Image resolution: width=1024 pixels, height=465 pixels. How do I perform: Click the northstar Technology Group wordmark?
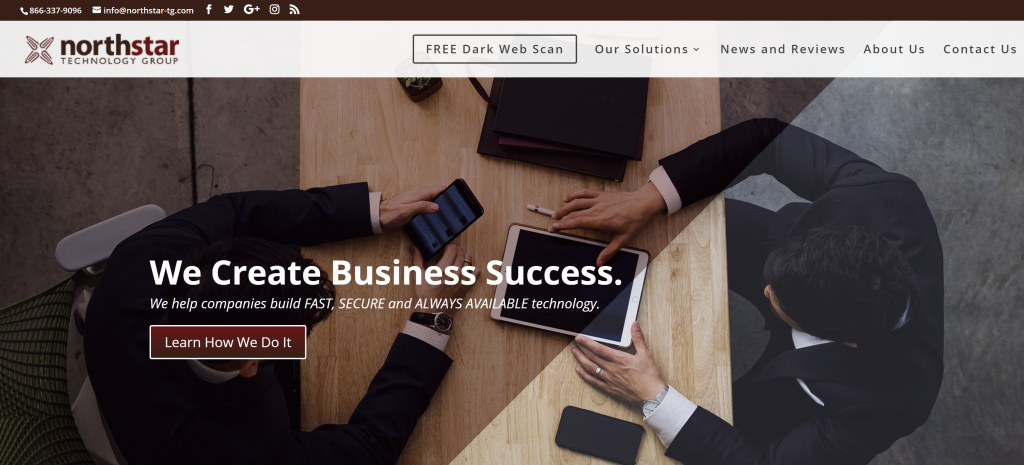[x=120, y=50]
